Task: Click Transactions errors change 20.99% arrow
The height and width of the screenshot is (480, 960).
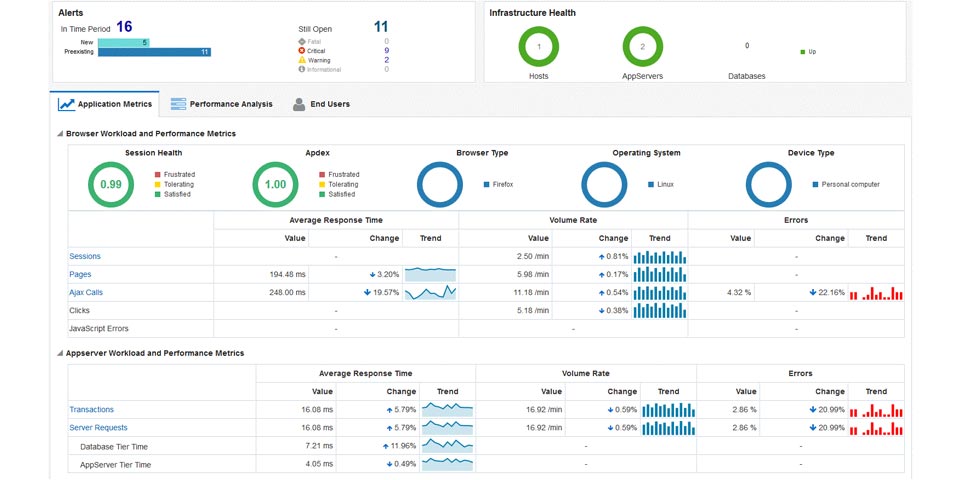Action: [x=812, y=410]
